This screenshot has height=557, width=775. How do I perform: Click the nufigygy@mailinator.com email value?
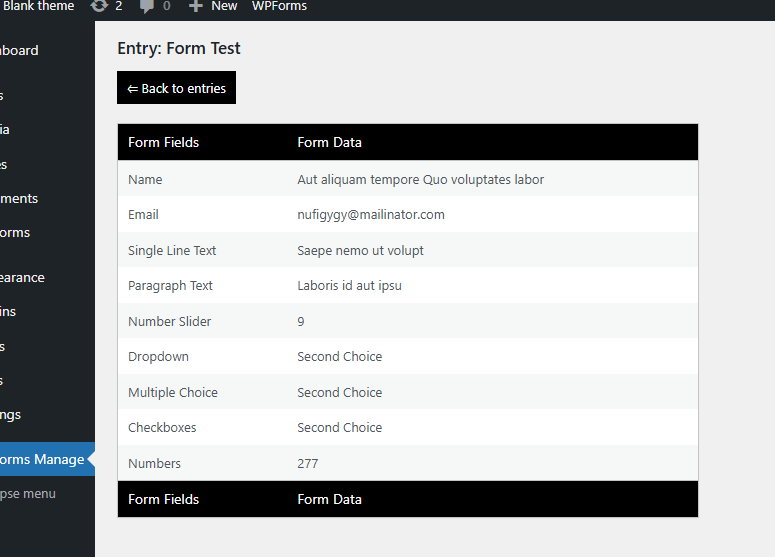point(371,214)
